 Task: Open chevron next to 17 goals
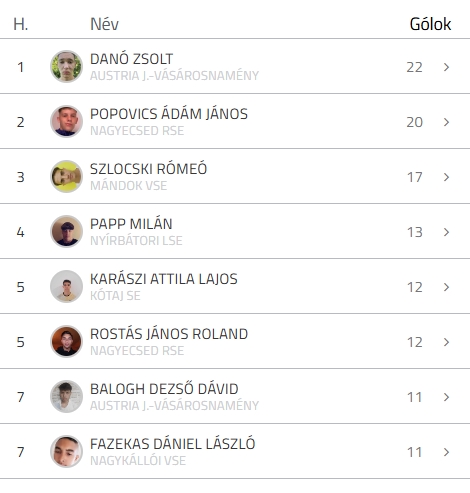pyautogui.click(x=447, y=177)
